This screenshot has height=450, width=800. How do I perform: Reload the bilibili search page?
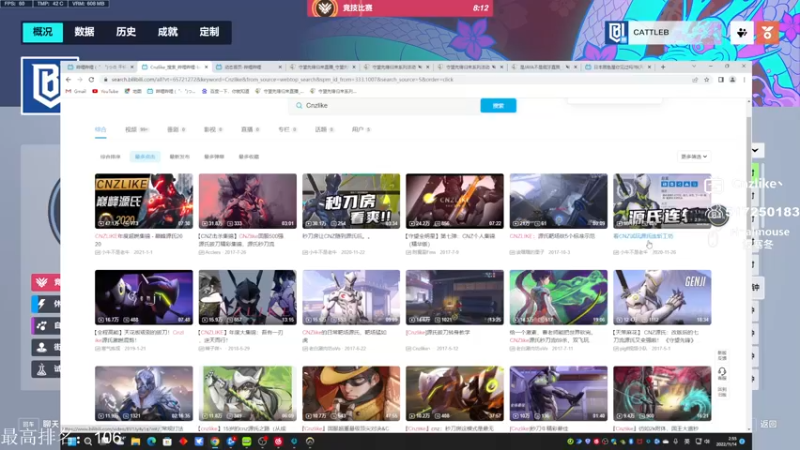point(91,80)
